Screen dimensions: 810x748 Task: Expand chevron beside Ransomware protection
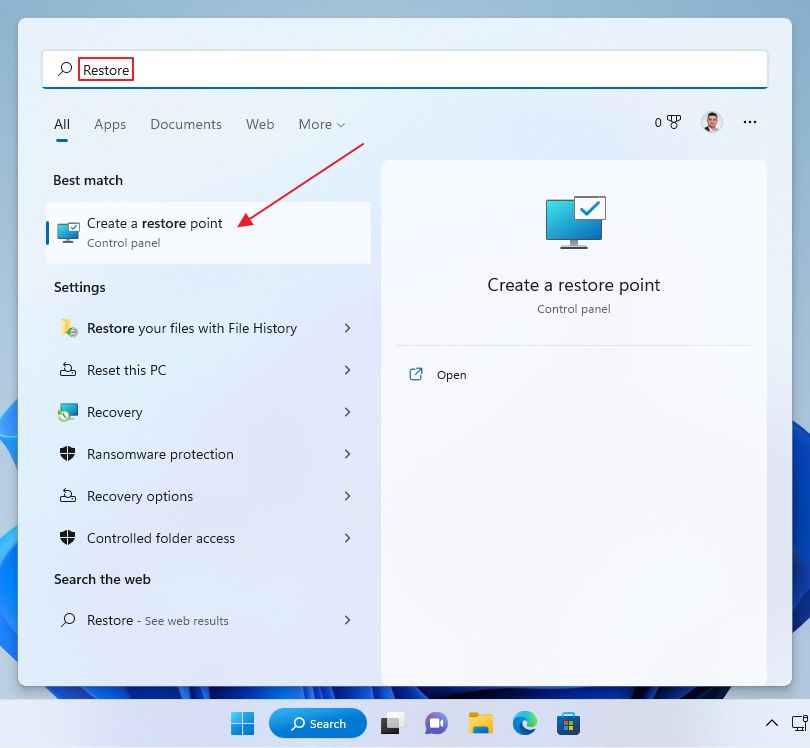347,454
